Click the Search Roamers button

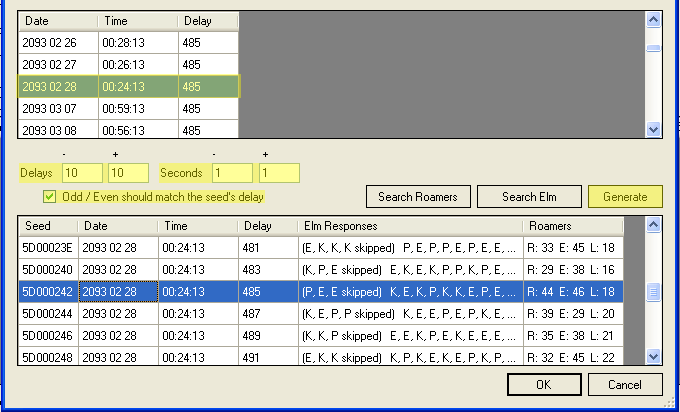tap(418, 196)
